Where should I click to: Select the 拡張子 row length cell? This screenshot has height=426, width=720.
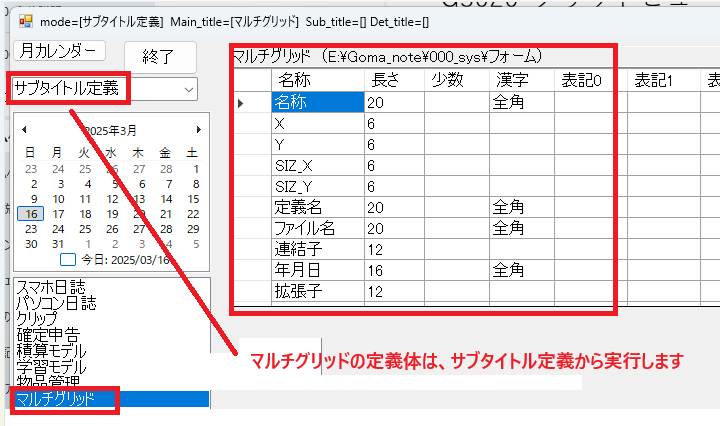tap(394, 291)
